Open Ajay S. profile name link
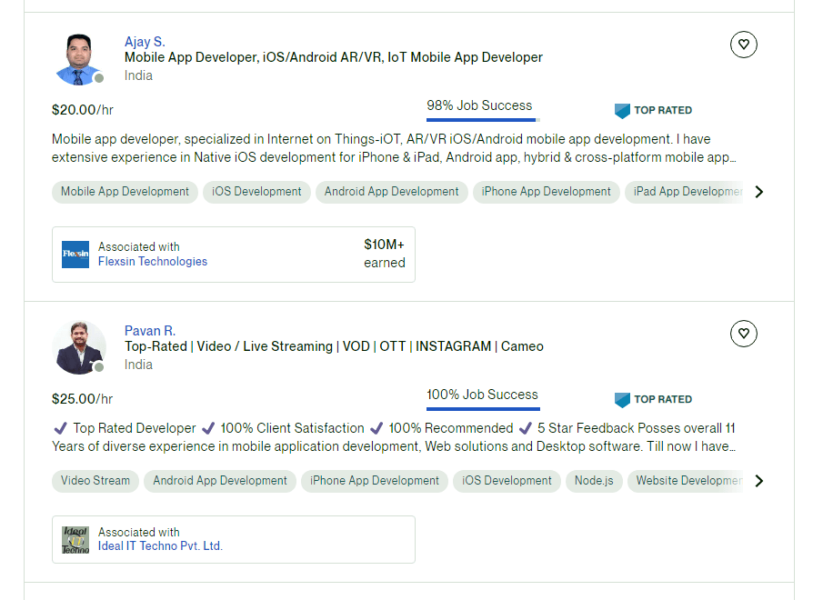Viewport: 823px width, 600px height. (144, 42)
